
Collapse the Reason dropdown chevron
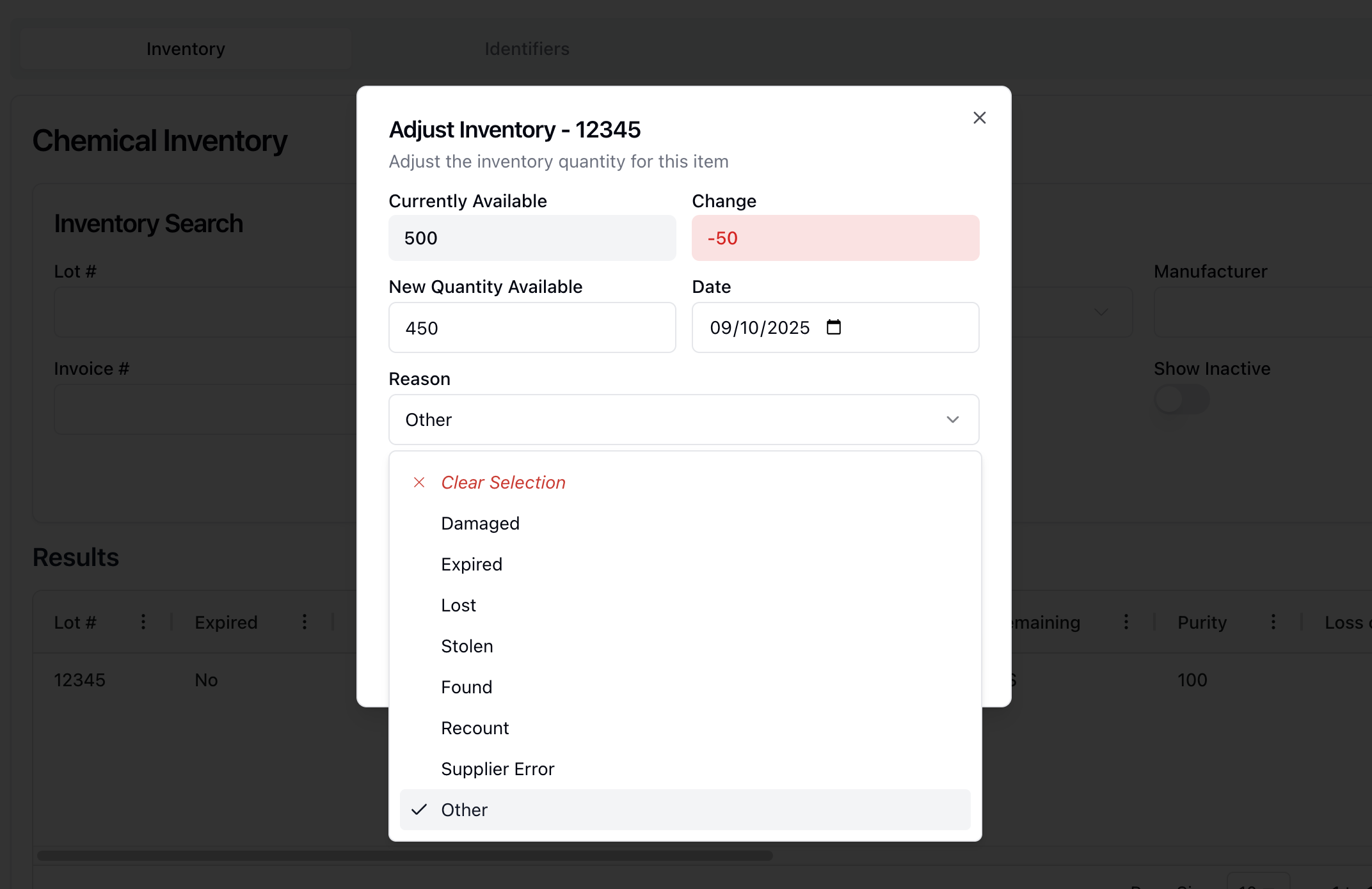coord(952,420)
